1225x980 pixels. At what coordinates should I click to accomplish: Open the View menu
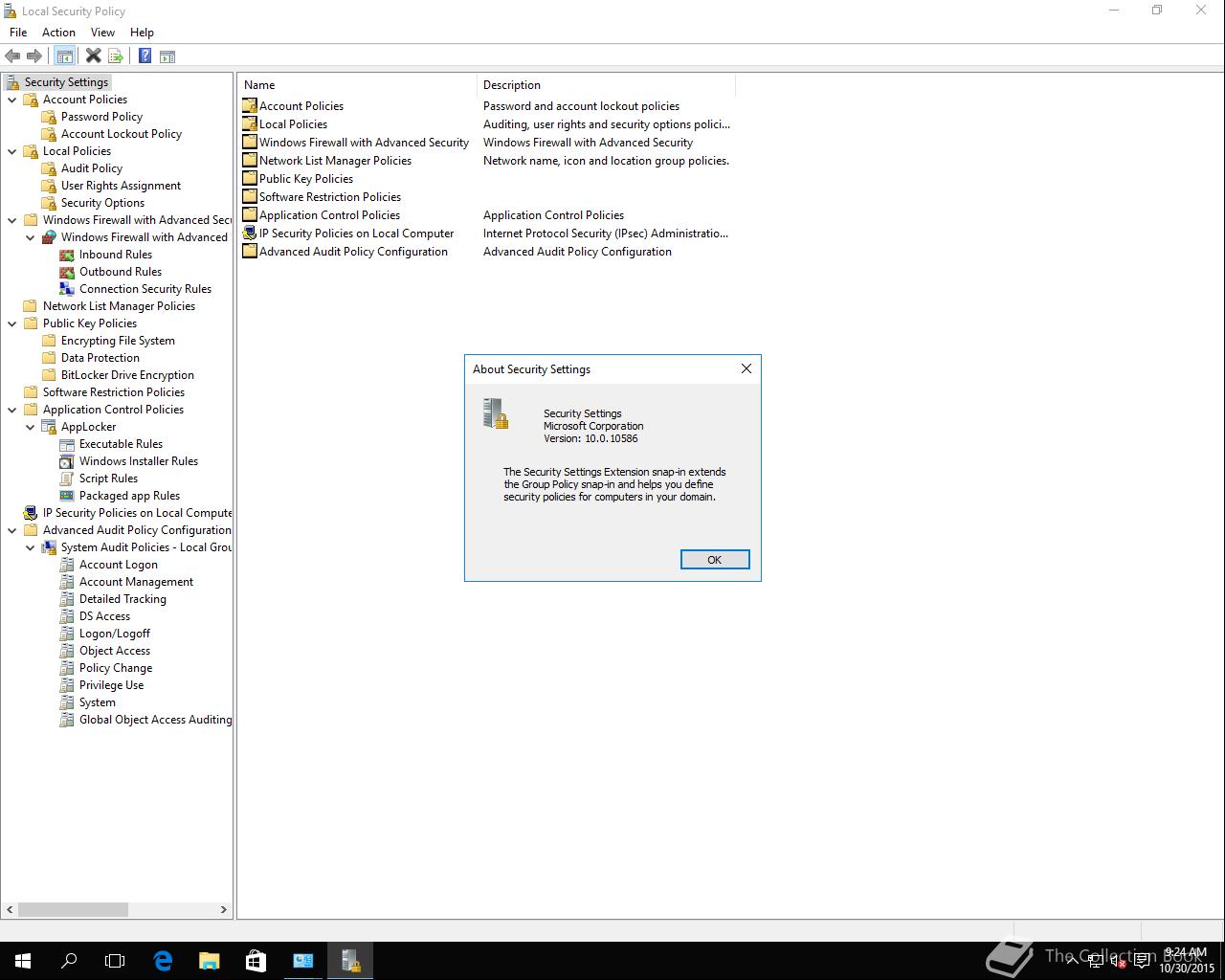[102, 33]
